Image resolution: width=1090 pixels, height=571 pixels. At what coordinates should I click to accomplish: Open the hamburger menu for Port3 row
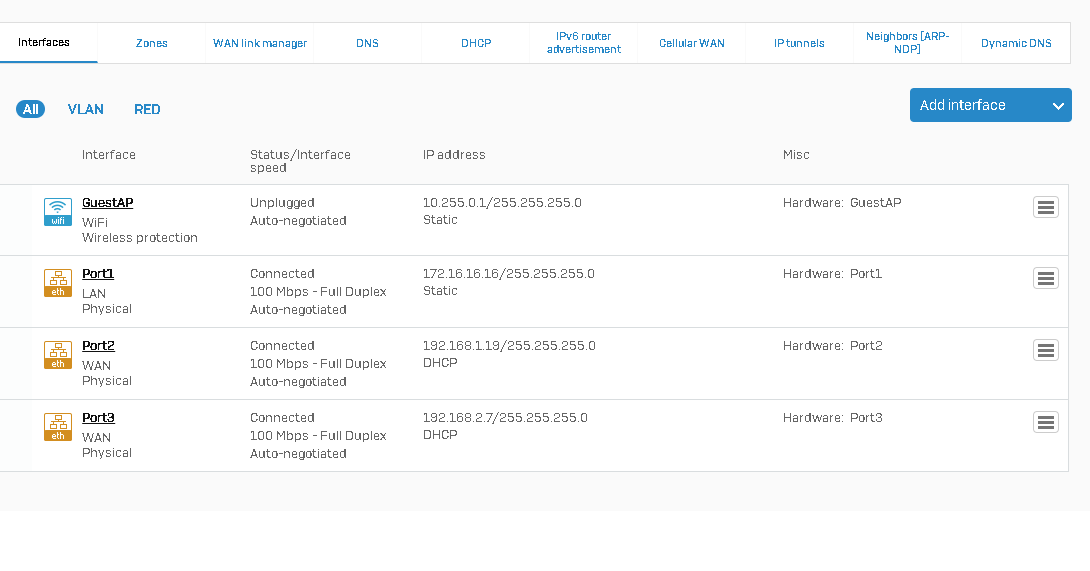1046,422
